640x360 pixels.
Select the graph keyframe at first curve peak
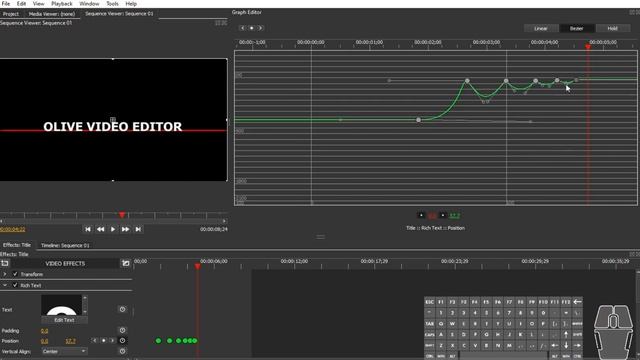(467, 81)
